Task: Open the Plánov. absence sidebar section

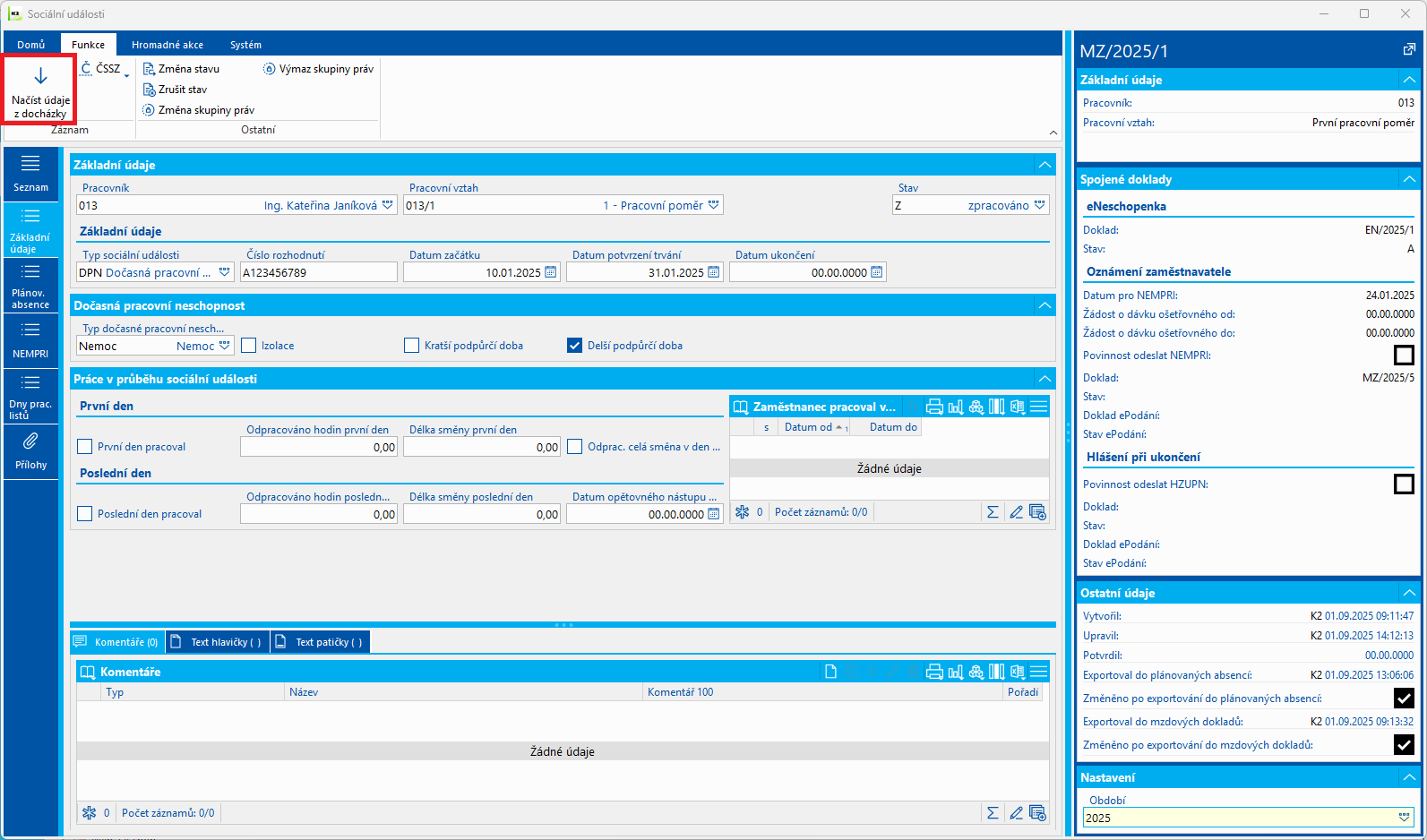Action: (x=30, y=286)
